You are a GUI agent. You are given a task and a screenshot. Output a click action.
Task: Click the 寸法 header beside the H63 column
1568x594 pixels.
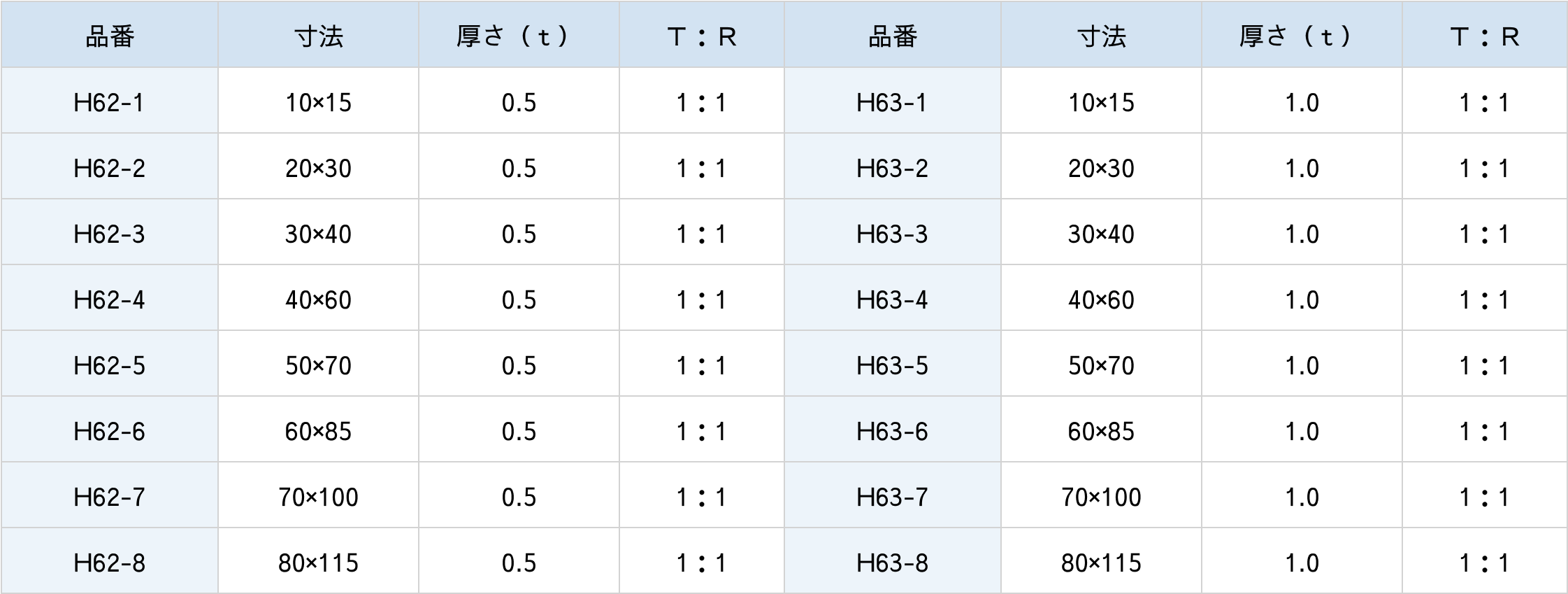pyautogui.click(x=1101, y=36)
